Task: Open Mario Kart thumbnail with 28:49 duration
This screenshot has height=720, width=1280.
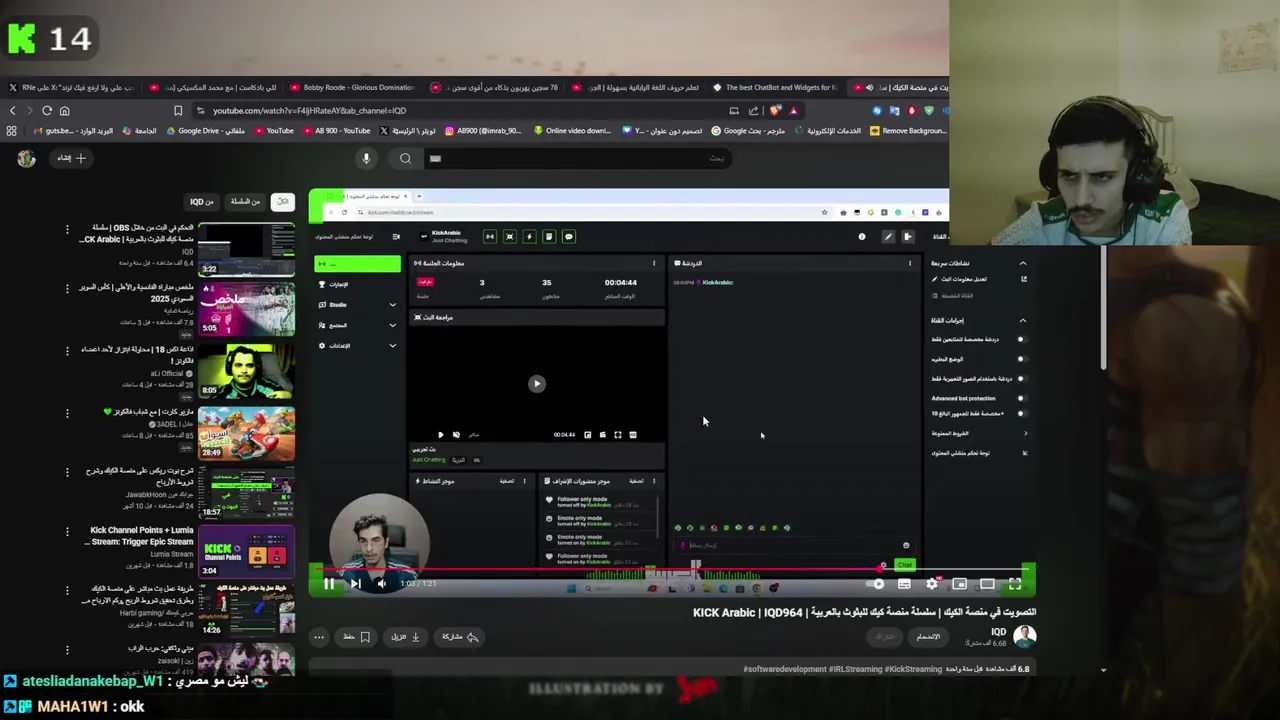Action: point(246,432)
